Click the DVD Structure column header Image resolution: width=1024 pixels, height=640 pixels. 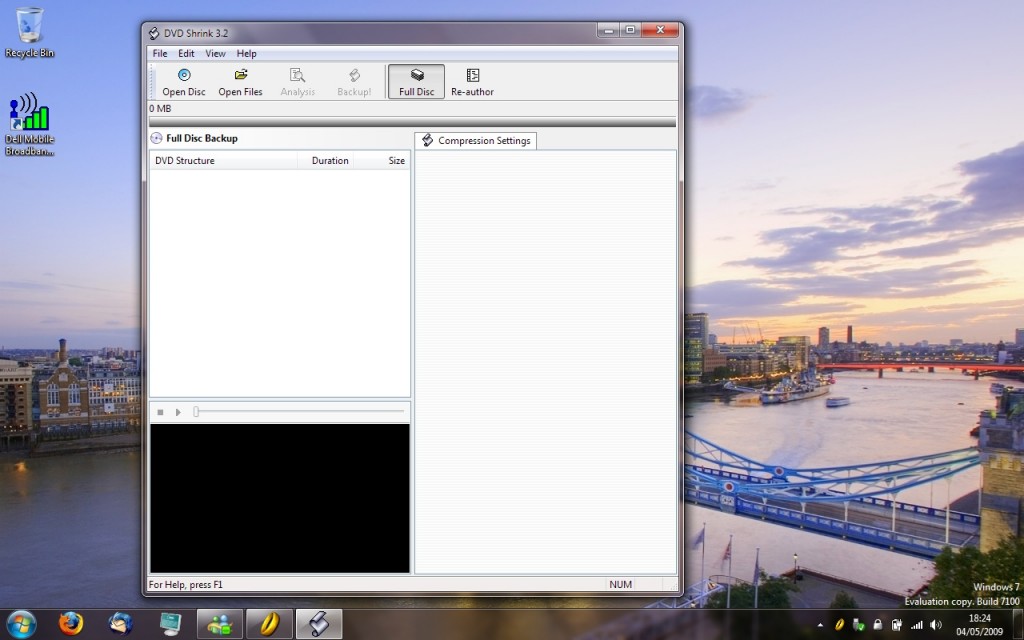point(223,161)
